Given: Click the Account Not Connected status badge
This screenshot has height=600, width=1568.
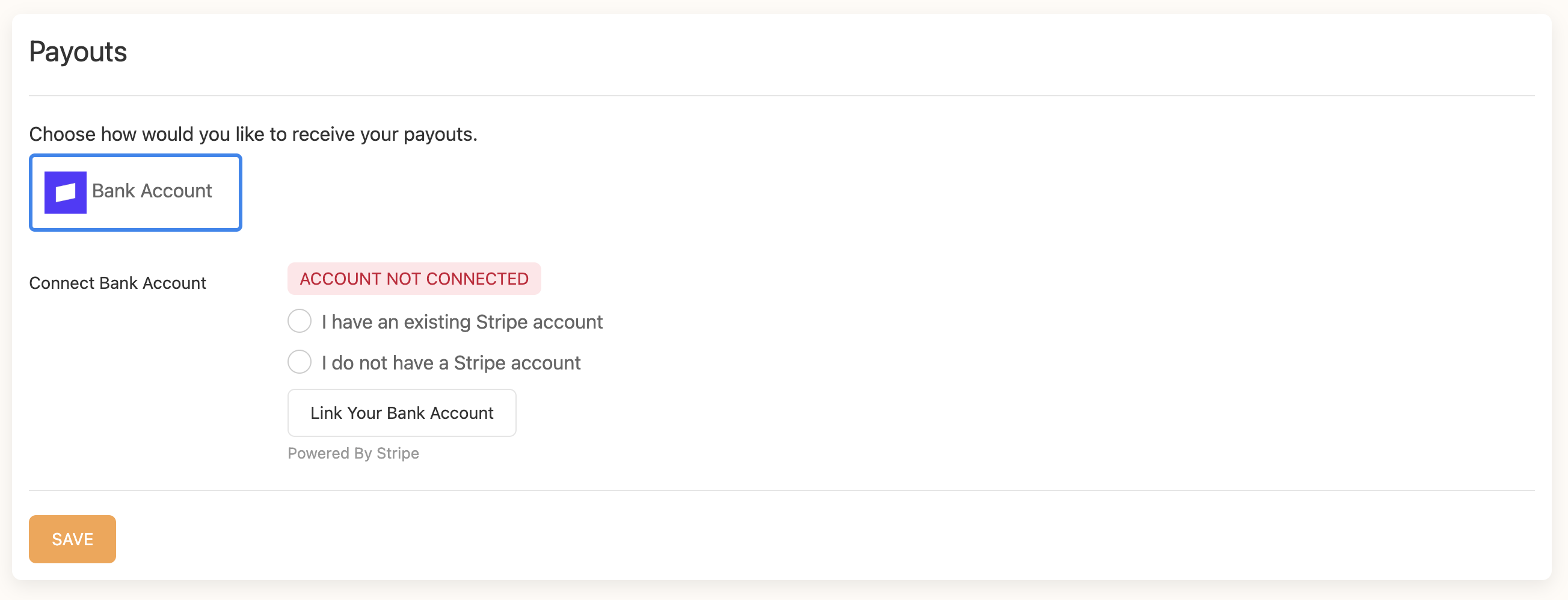Looking at the screenshot, I should pos(414,279).
